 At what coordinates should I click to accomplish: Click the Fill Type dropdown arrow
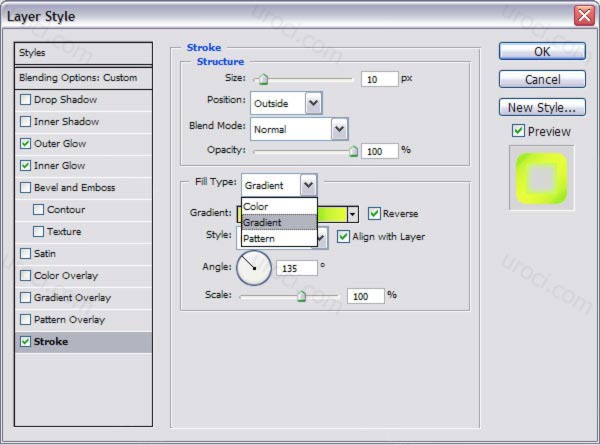tap(308, 185)
